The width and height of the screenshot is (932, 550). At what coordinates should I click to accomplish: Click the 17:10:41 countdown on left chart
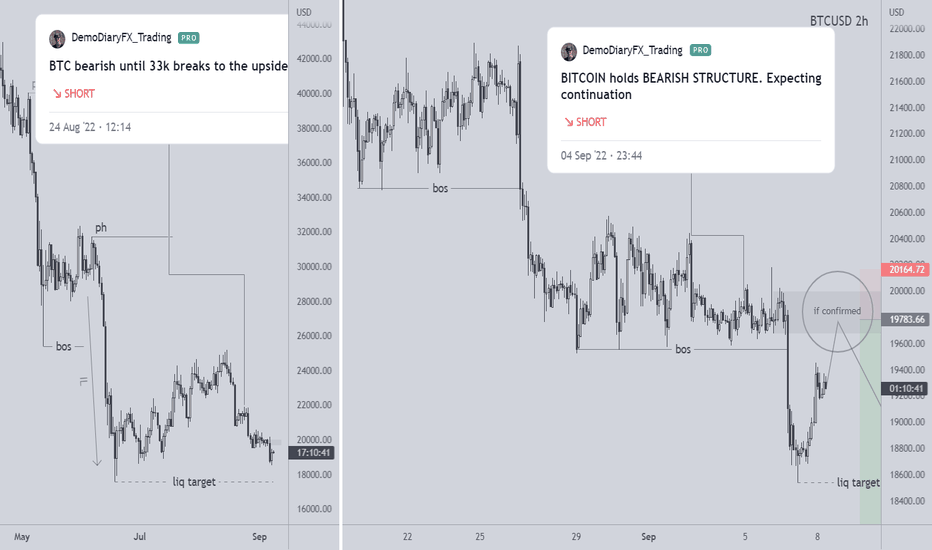point(313,452)
